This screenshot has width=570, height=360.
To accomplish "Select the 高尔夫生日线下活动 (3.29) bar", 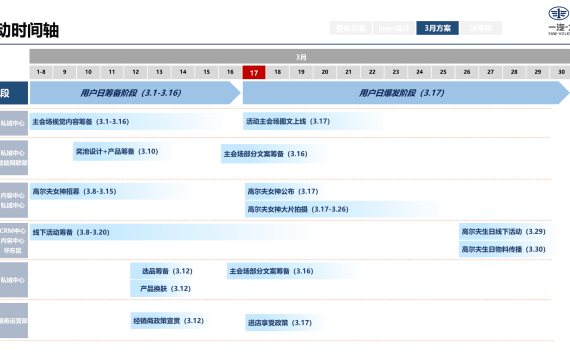I will 506,232.
